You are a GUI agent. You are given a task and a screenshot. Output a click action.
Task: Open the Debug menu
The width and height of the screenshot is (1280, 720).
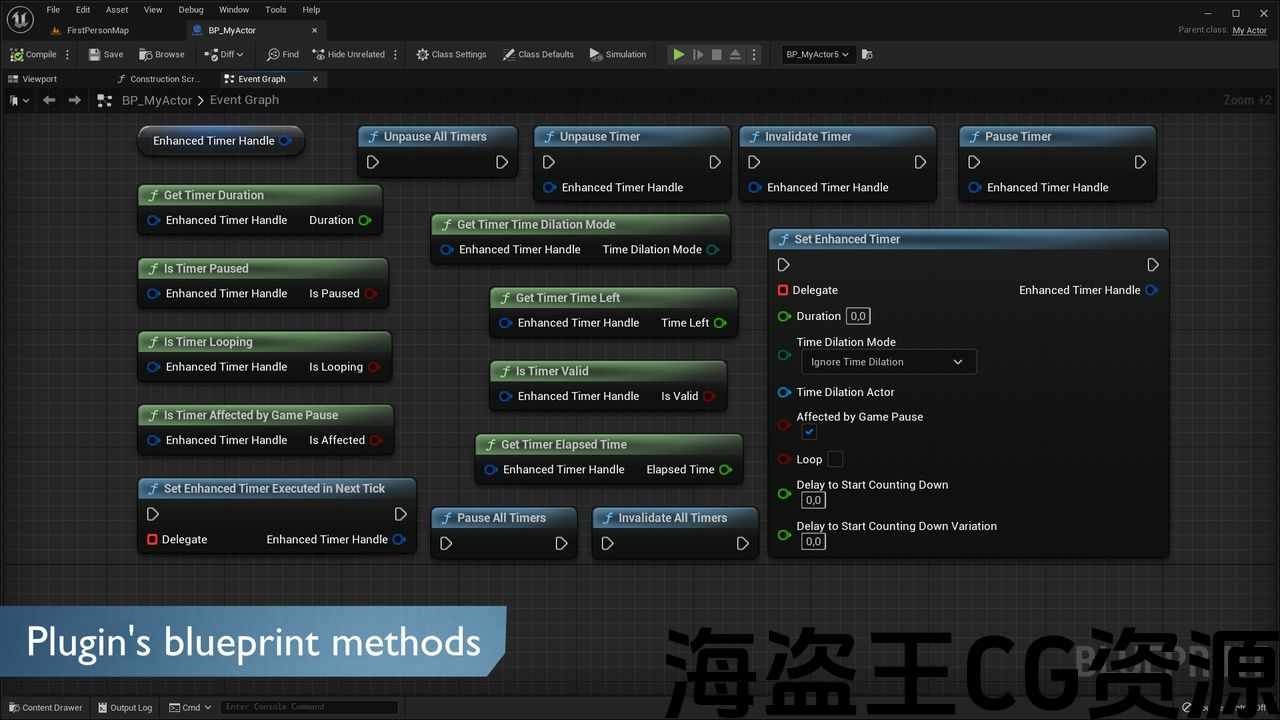[191, 10]
